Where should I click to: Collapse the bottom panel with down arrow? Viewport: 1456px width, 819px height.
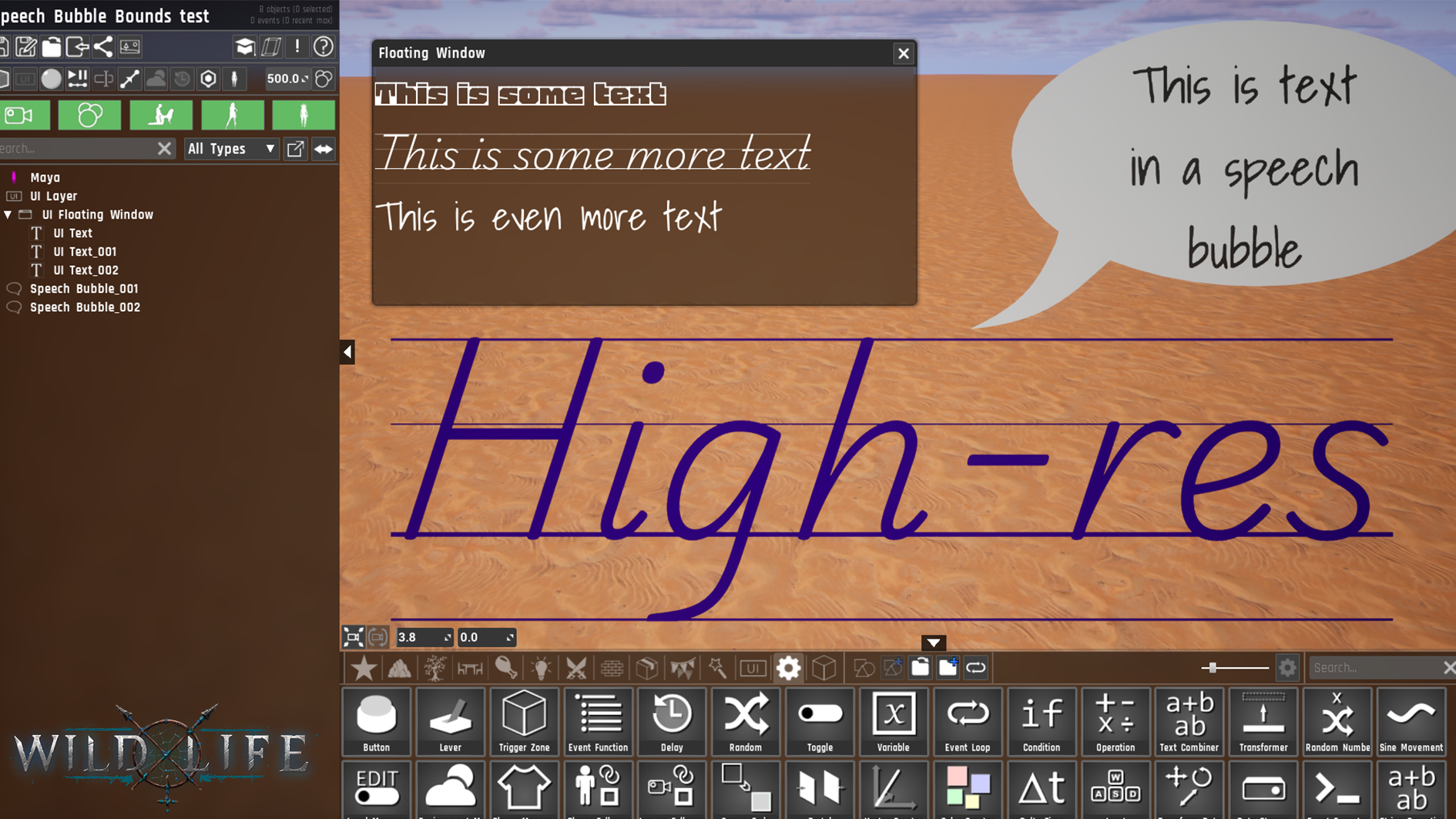933,643
